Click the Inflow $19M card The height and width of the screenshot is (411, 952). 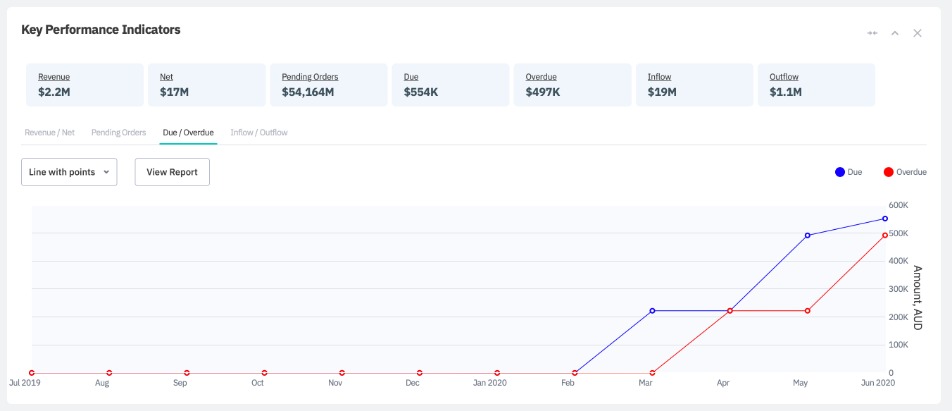[x=660, y=77]
